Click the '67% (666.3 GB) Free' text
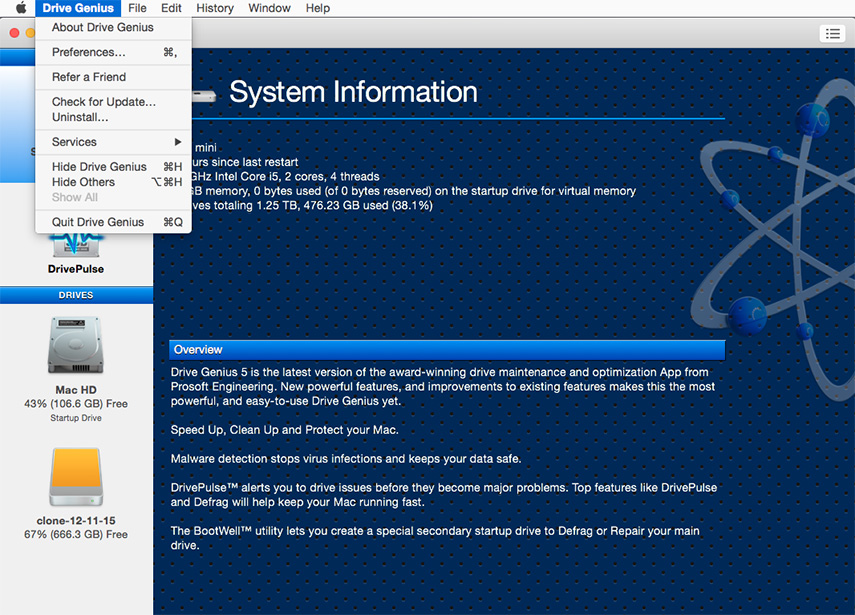The height and width of the screenshot is (615, 855). click(x=76, y=535)
